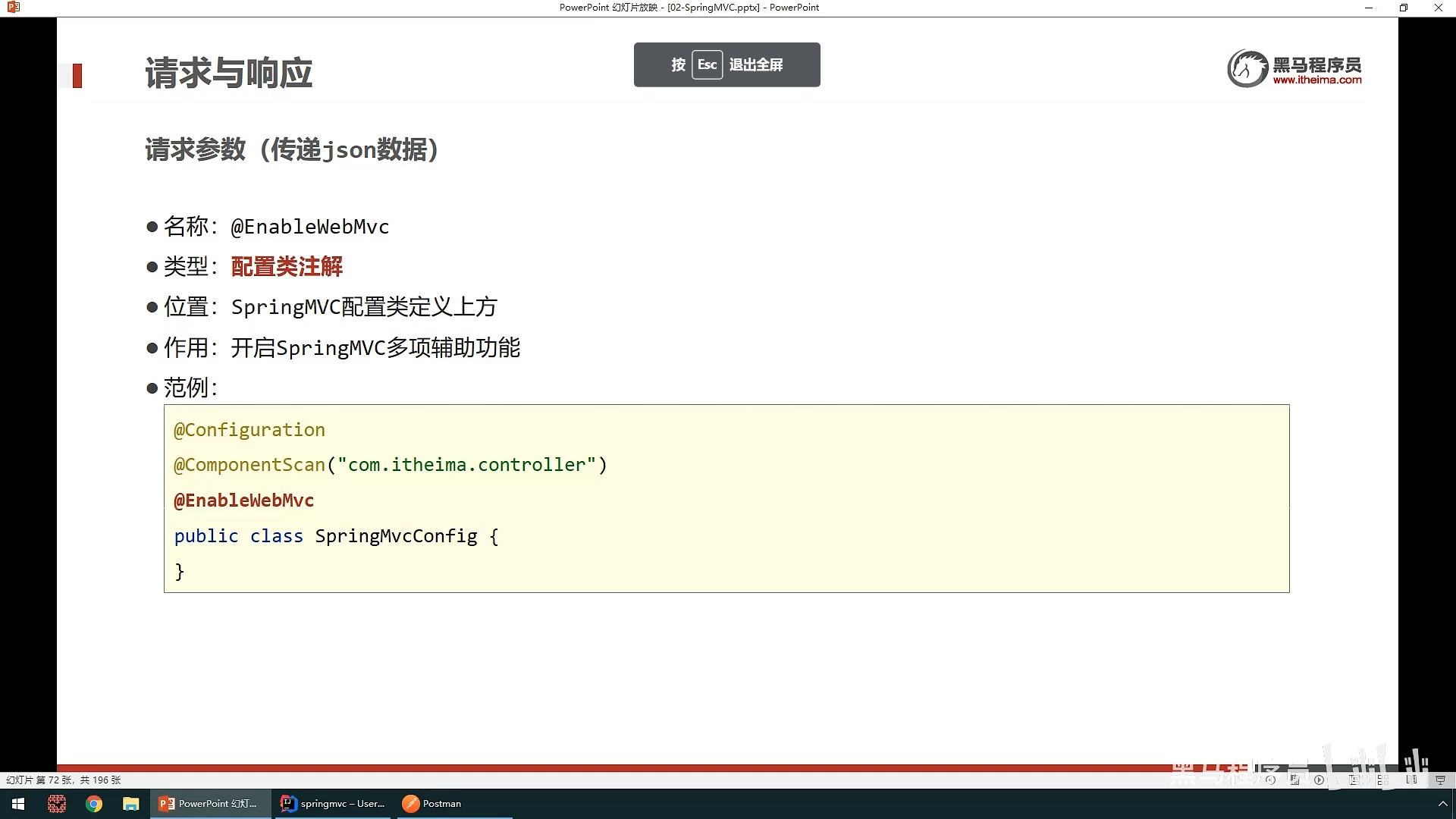
Task: Click the red brick-patterned taskbar icon
Action: tap(57, 804)
